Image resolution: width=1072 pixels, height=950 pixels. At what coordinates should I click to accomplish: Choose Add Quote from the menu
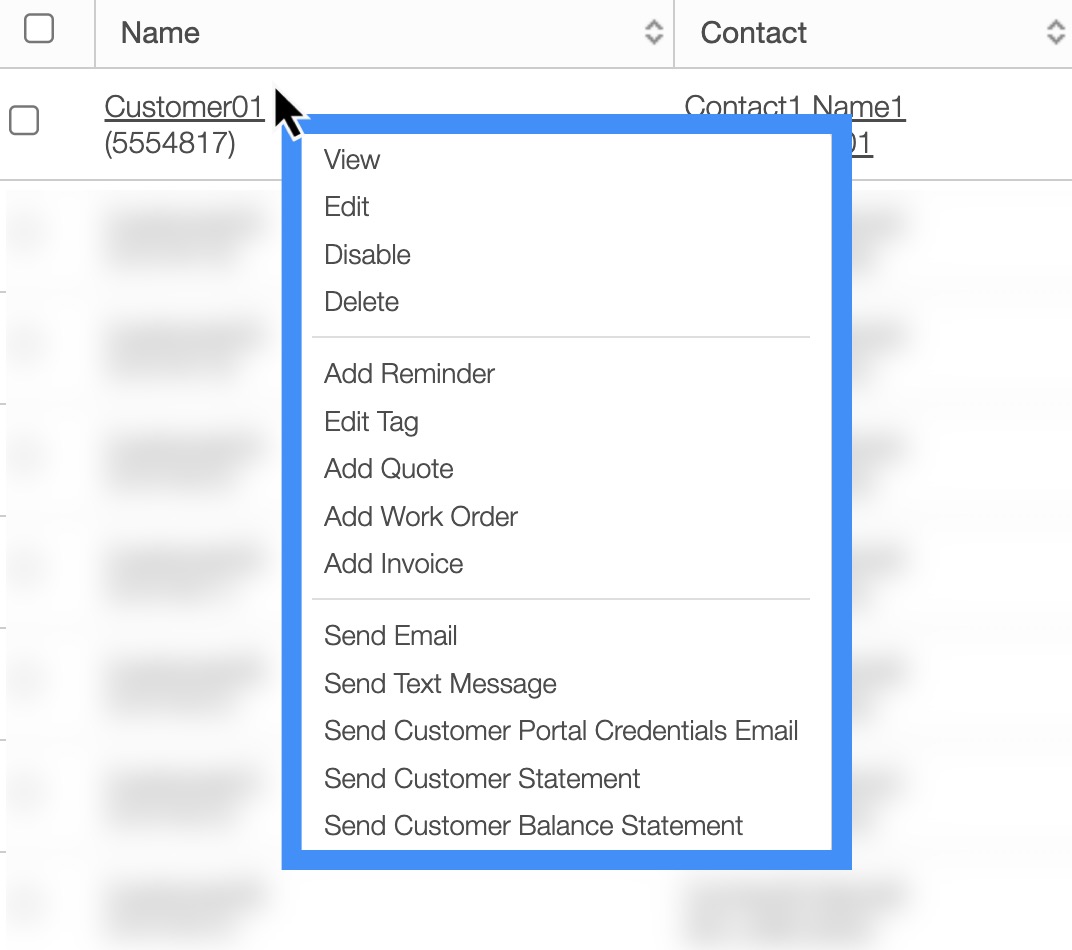point(389,469)
